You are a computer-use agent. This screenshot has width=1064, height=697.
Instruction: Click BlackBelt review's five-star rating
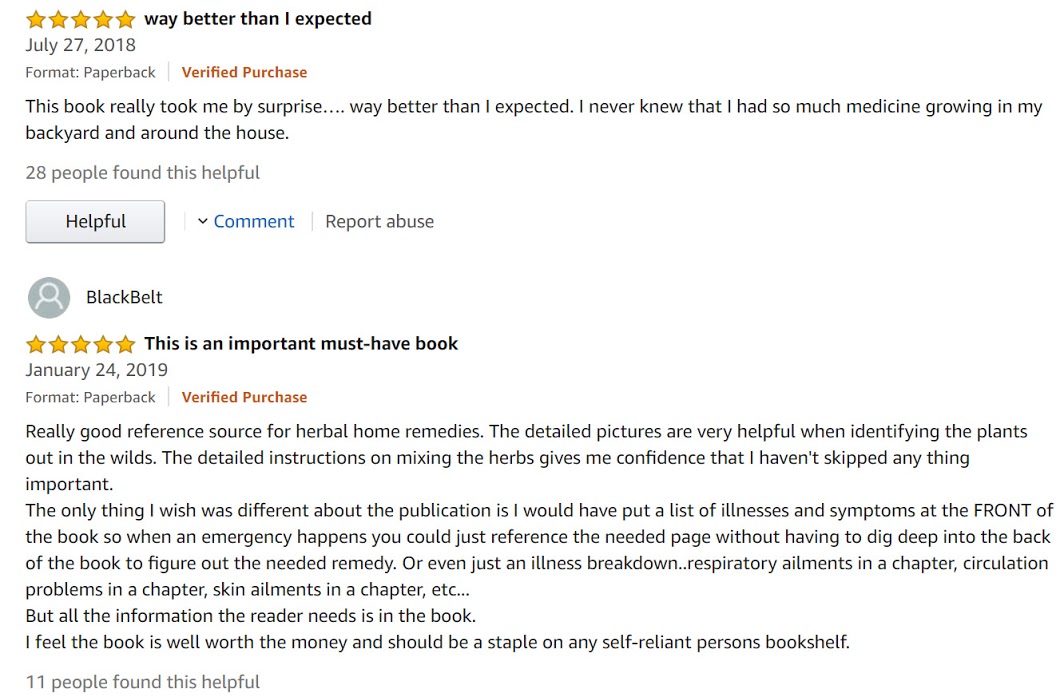pos(81,344)
